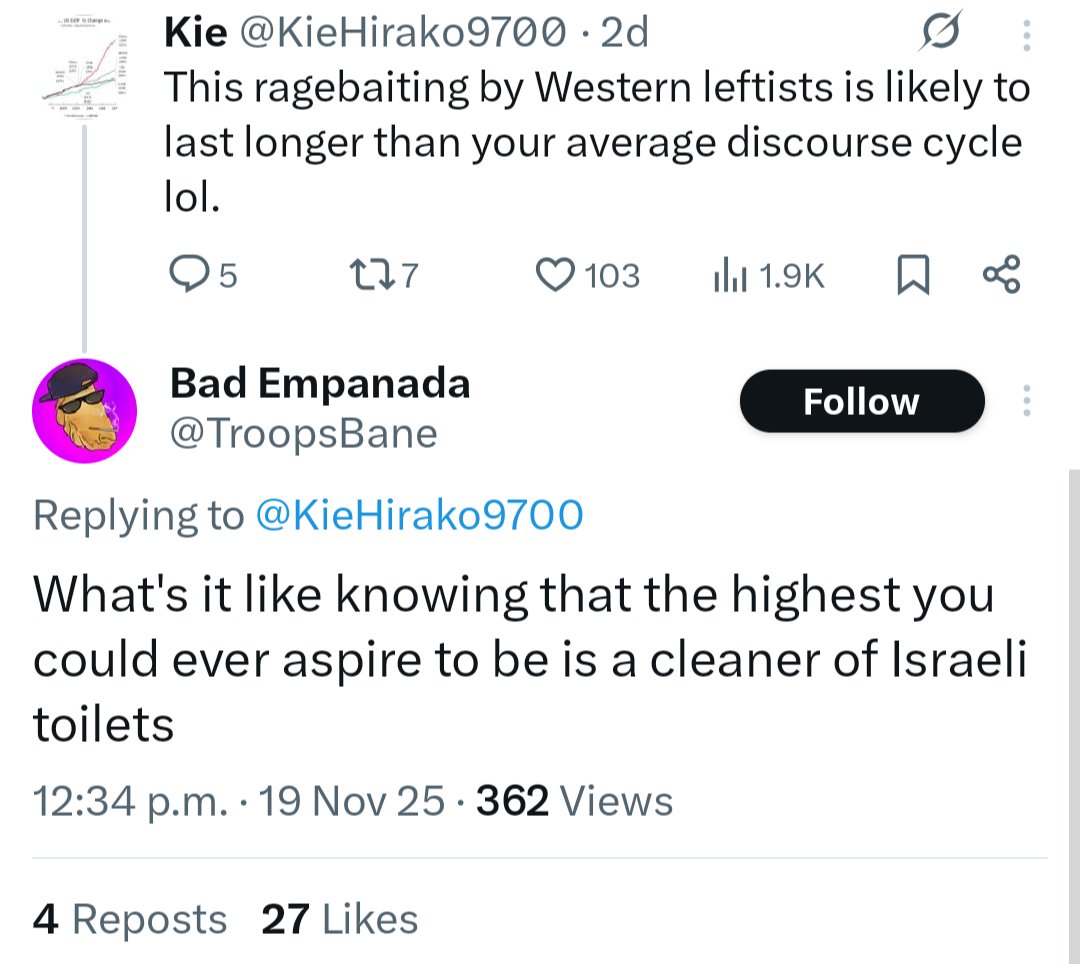
Task: Open Bad Empanada's profile picture
Action: pos(84,410)
